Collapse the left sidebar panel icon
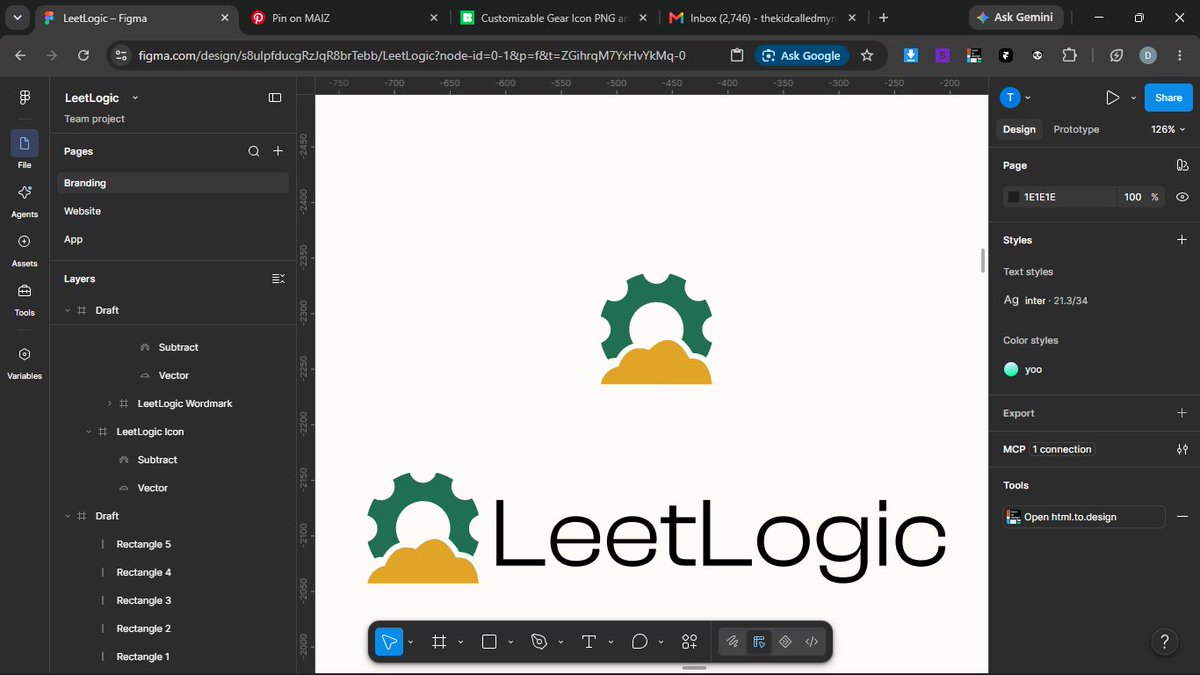Image resolution: width=1200 pixels, height=675 pixels. point(275,98)
